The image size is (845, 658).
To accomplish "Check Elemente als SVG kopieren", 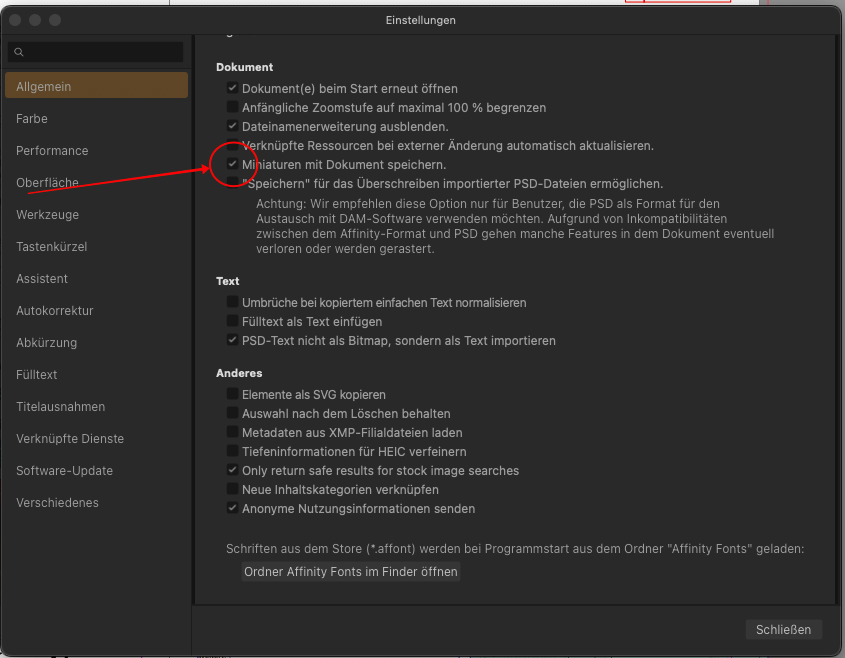I will 232,394.
